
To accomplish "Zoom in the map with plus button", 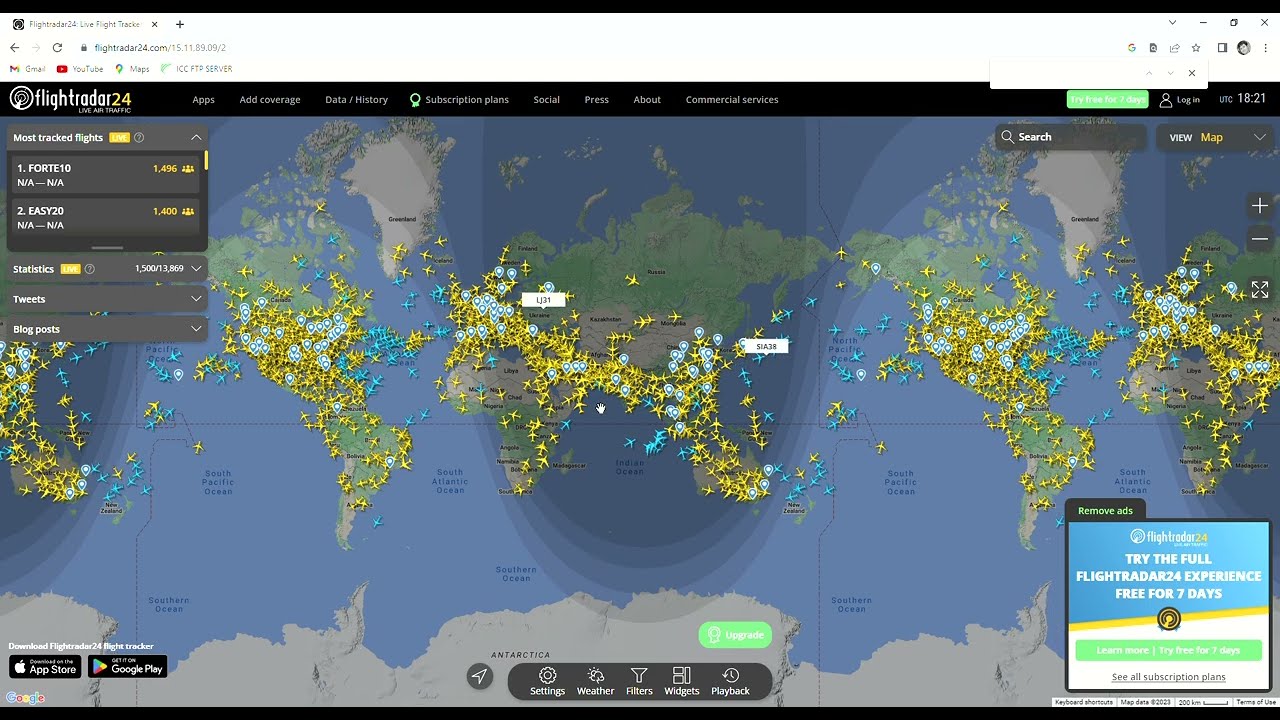I will (1260, 206).
